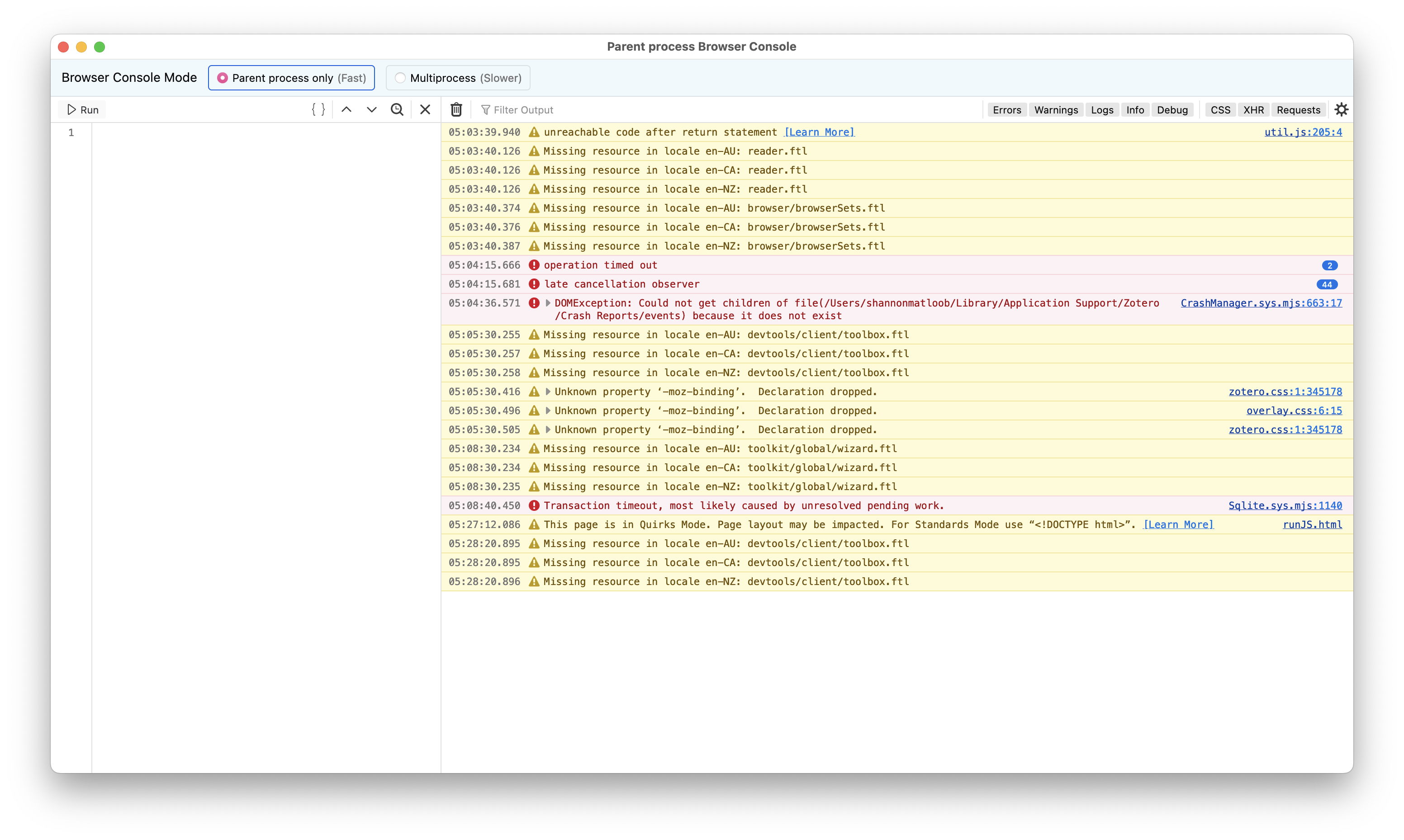This screenshot has height=840, width=1404.
Task: Open console settings gear menu
Action: click(x=1341, y=110)
